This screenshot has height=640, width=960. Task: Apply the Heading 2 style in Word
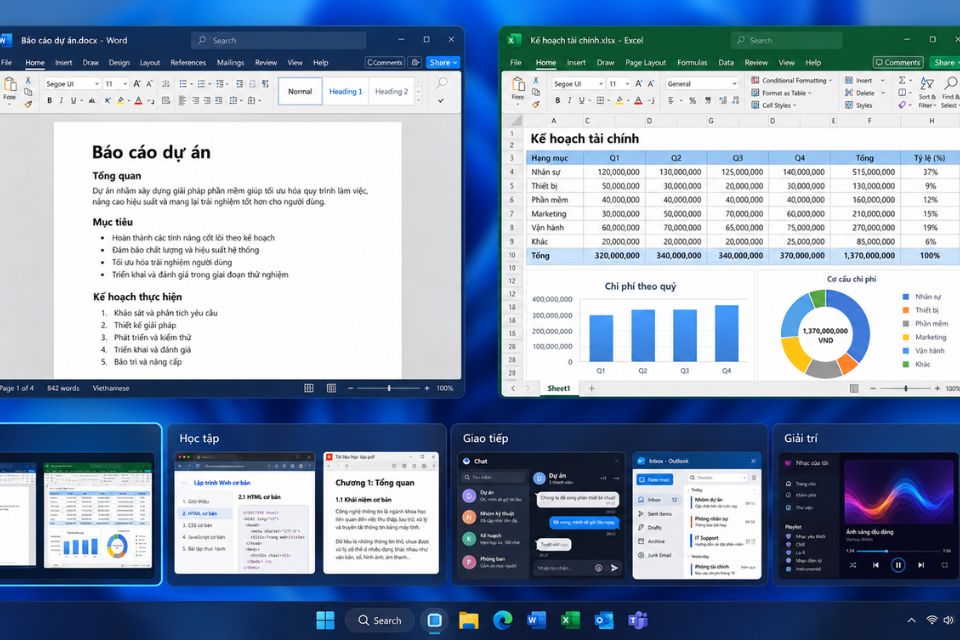391,91
